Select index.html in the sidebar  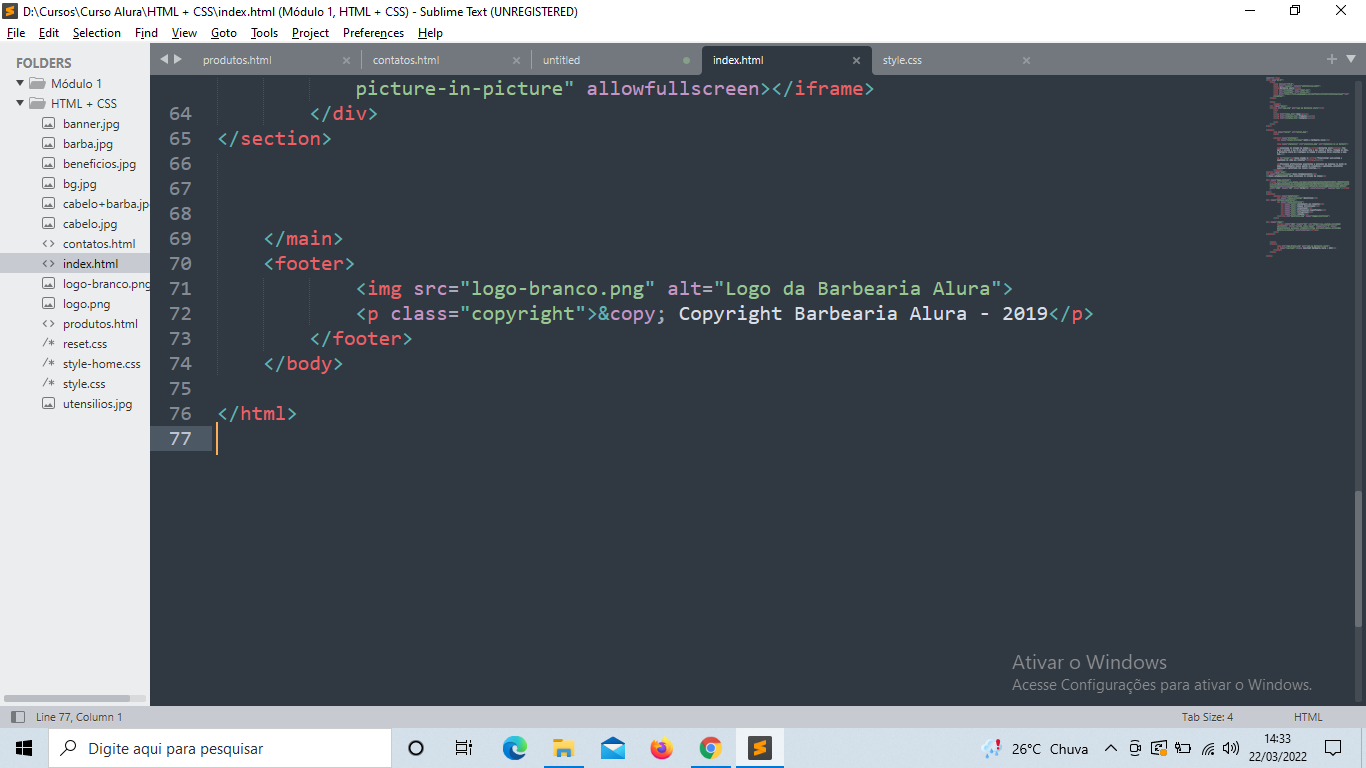(x=90, y=264)
